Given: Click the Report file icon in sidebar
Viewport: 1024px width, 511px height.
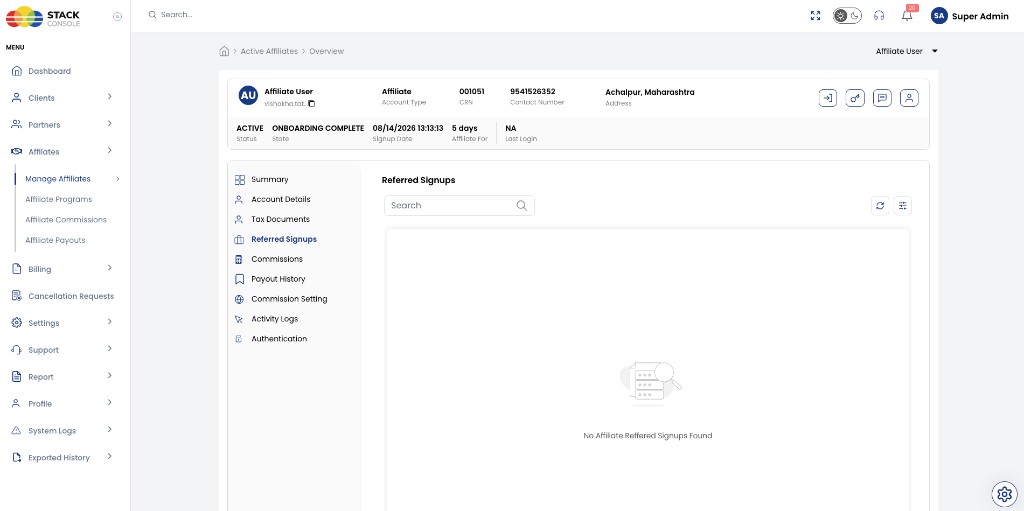Looking at the screenshot, I should pyautogui.click(x=17, y=376).
